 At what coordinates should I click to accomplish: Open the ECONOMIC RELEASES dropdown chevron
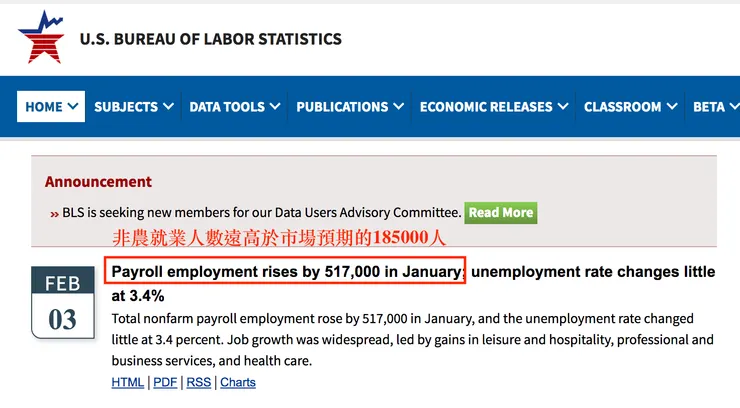563,107
